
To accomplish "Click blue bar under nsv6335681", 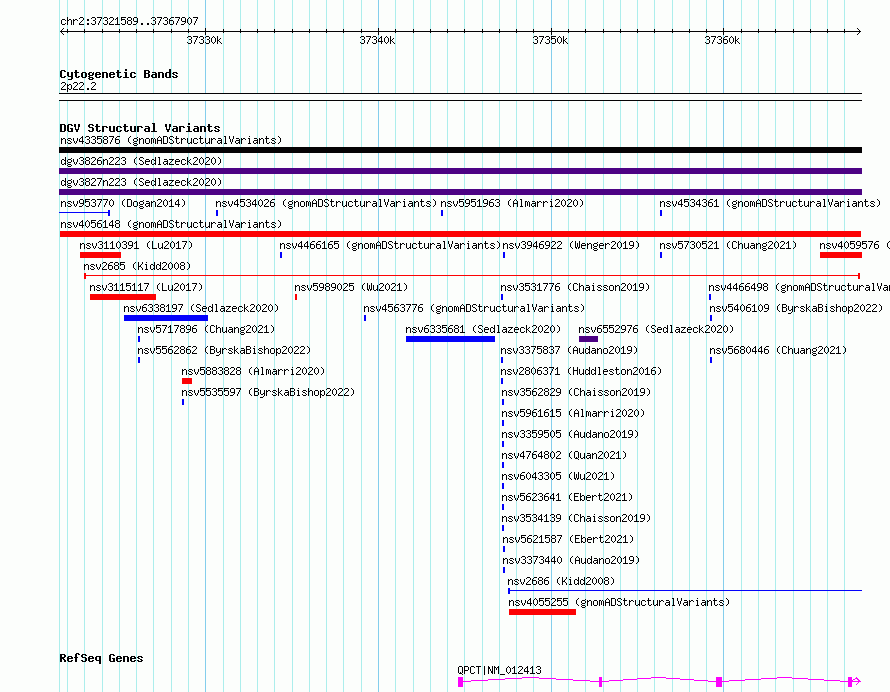I will pyautogui.click(x=450, y=339).
